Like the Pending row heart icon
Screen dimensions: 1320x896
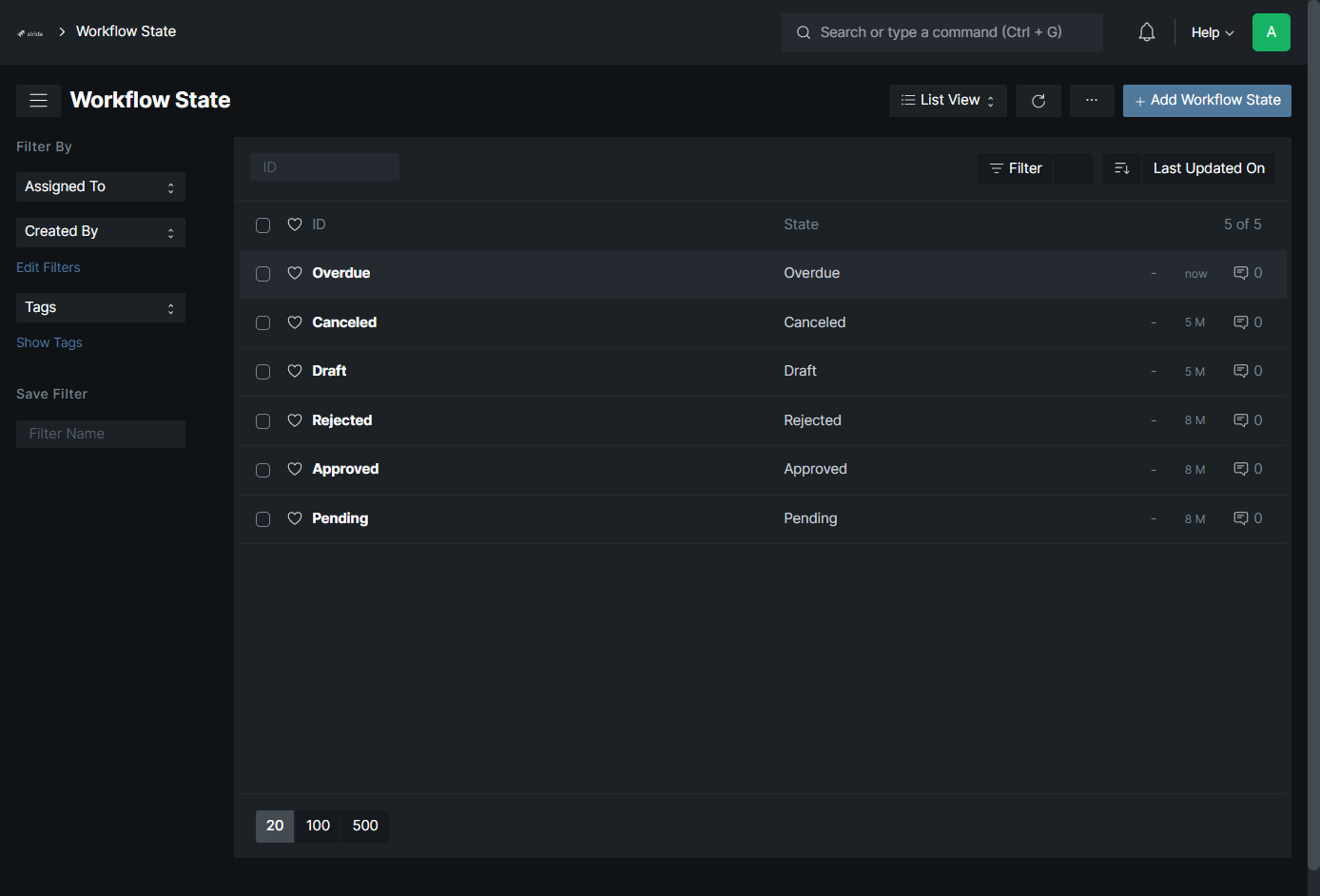[x=295, y=518]
